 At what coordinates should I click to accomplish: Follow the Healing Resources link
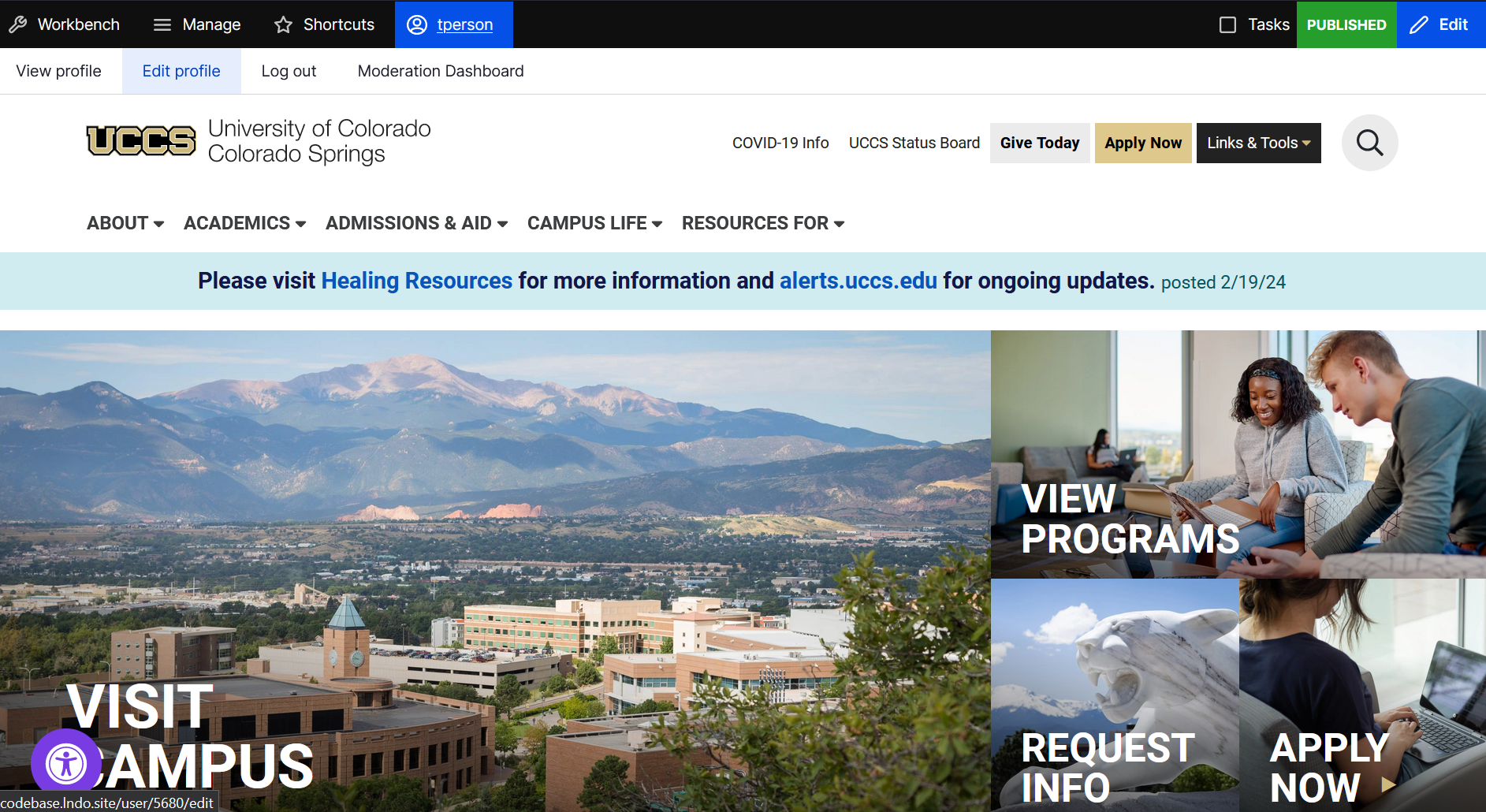(x=417, y=281)
